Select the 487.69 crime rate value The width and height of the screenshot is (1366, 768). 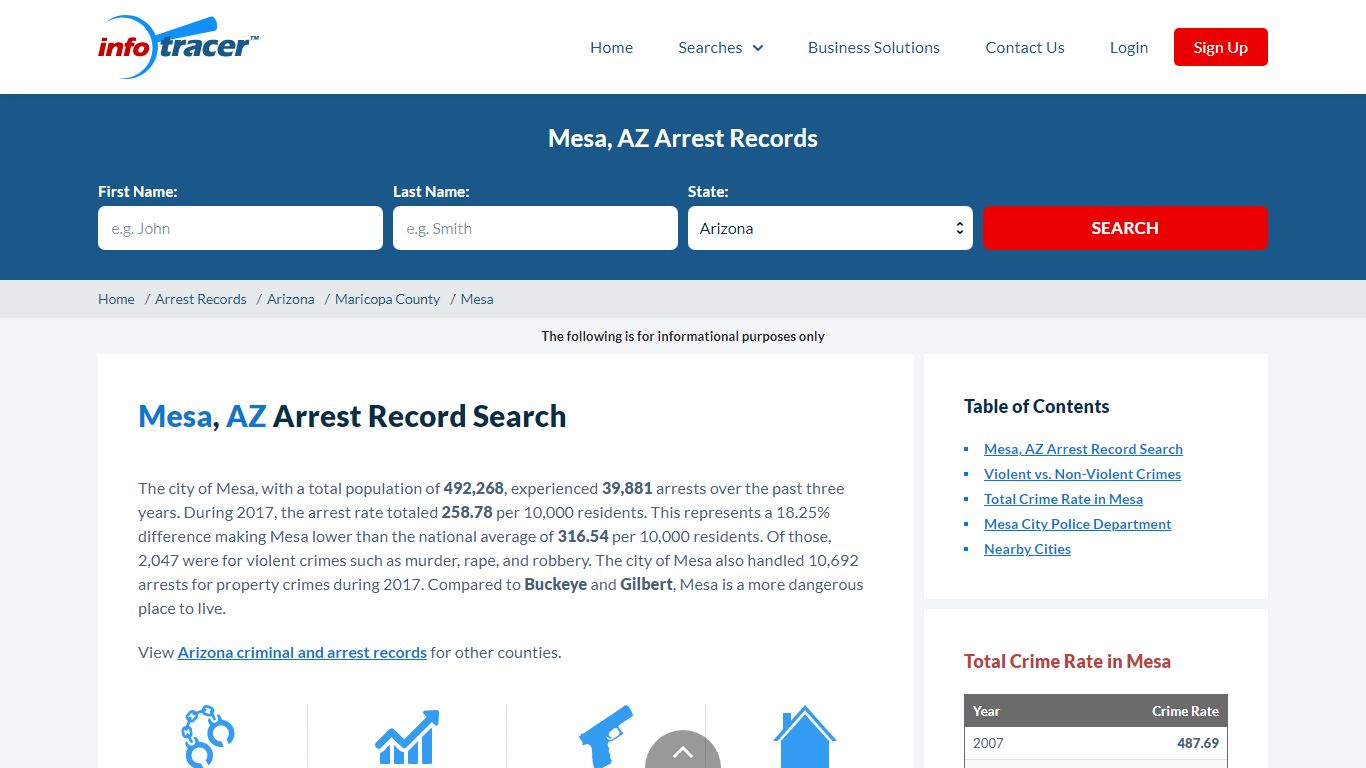click(x=1198, y=743)
